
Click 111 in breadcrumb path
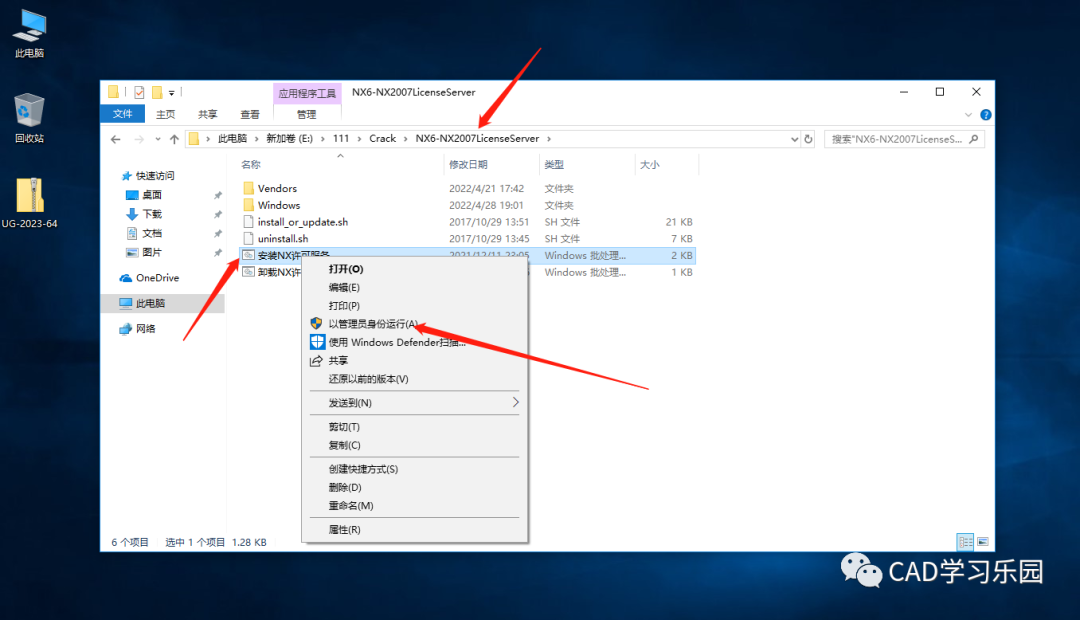click(x=341, y=138)
